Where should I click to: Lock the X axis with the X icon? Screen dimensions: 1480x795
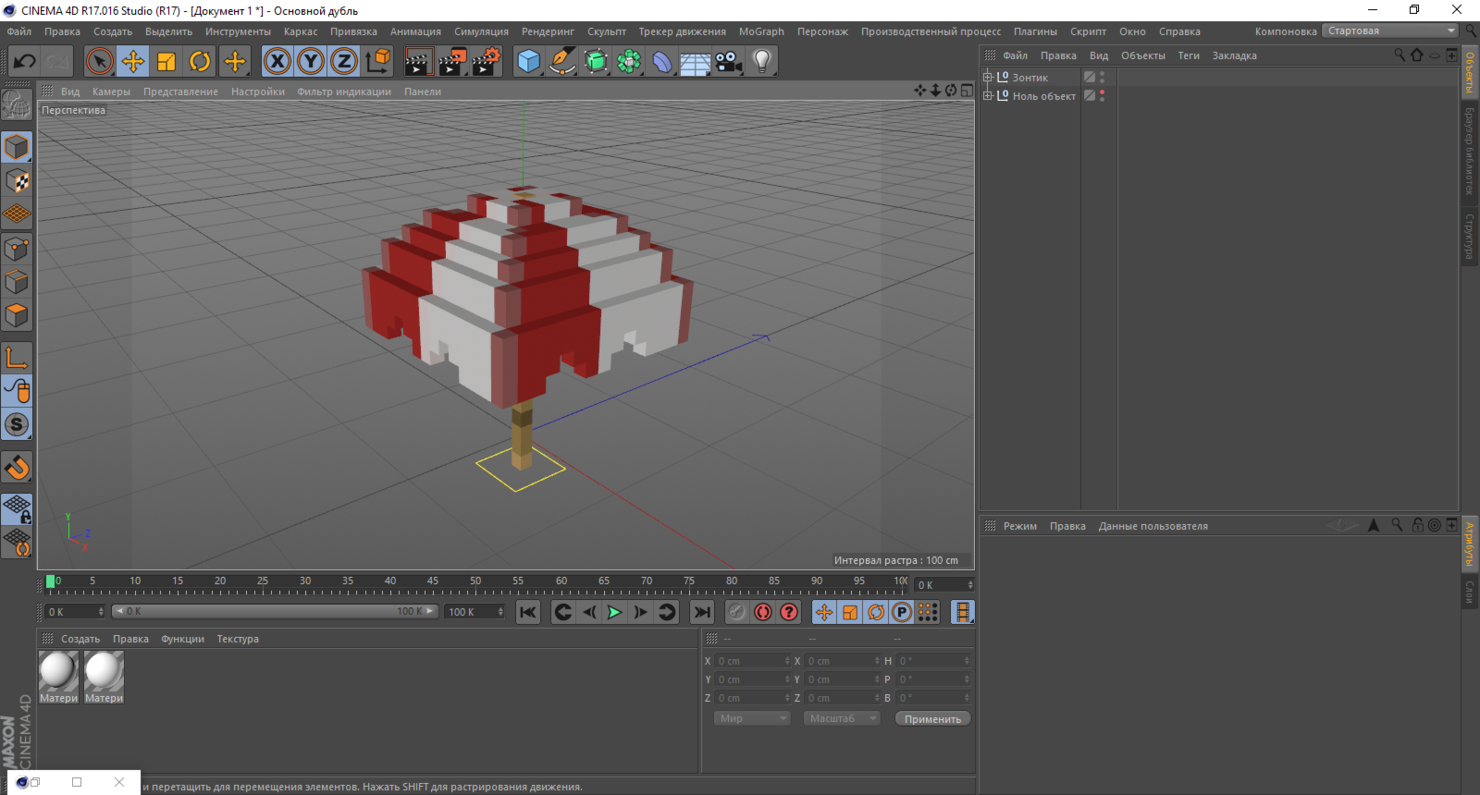(x=277, y=61)
